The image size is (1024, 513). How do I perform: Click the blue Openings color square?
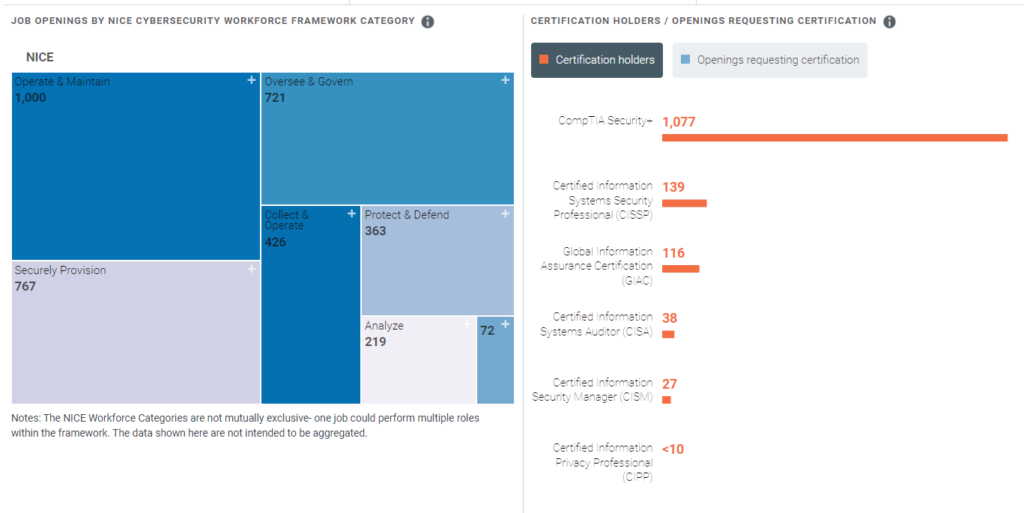(685, 60)
